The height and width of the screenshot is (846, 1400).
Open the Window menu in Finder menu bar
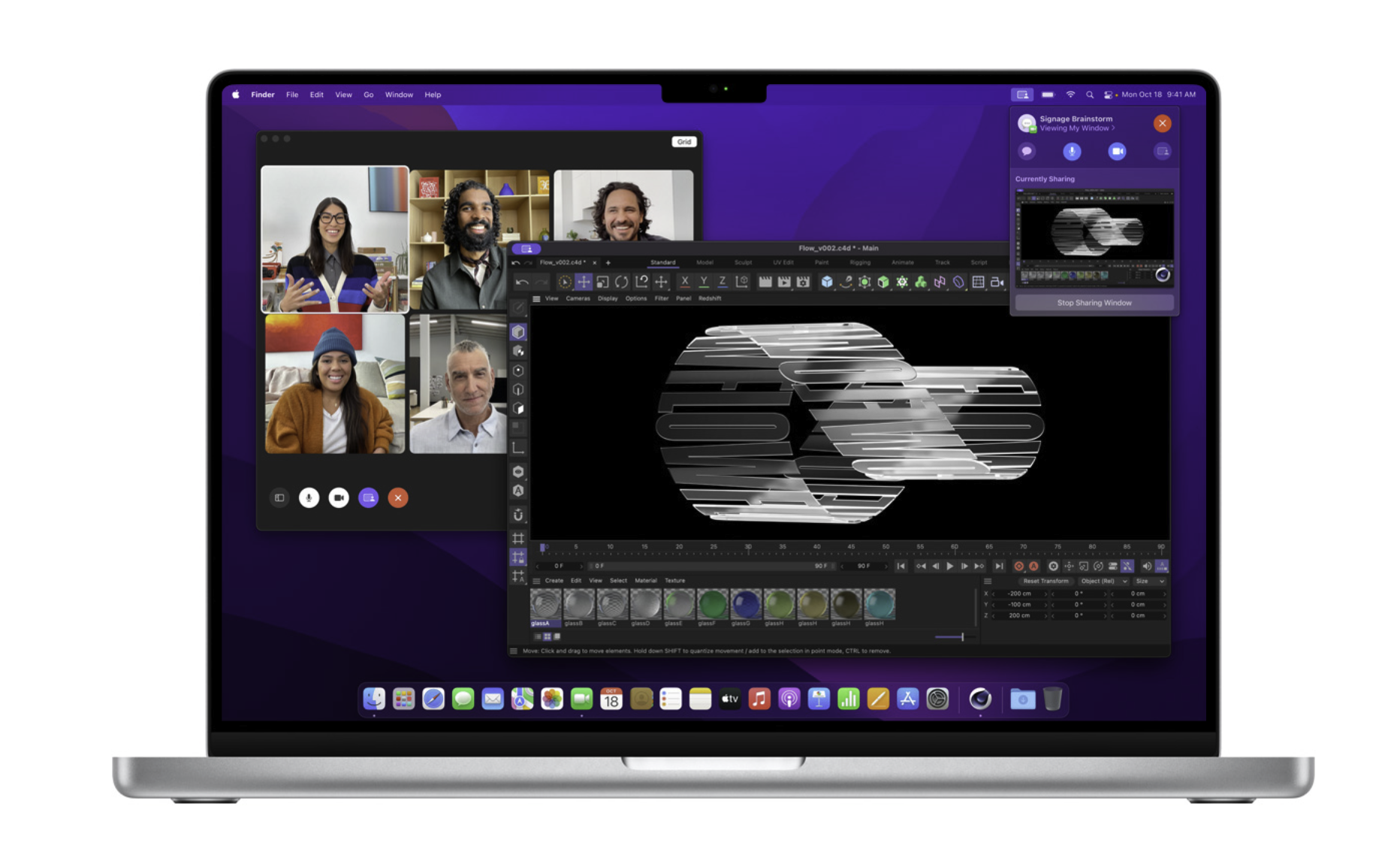coord(399,95)
